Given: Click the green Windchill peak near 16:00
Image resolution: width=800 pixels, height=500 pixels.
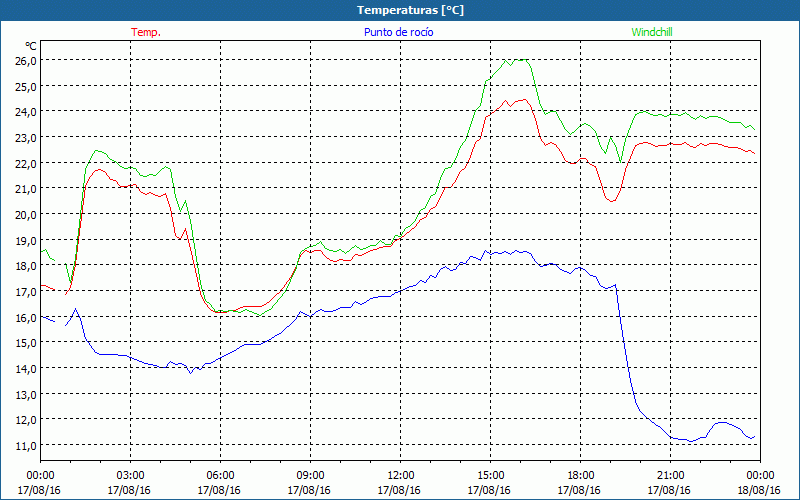Looking at the screenshot, I should point(520,60).
